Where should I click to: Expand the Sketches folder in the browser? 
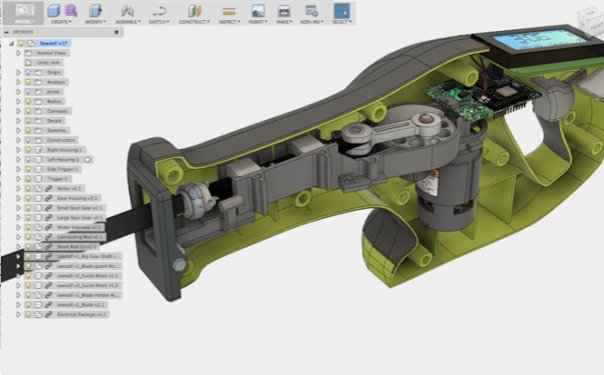click(x=18, y=131)
